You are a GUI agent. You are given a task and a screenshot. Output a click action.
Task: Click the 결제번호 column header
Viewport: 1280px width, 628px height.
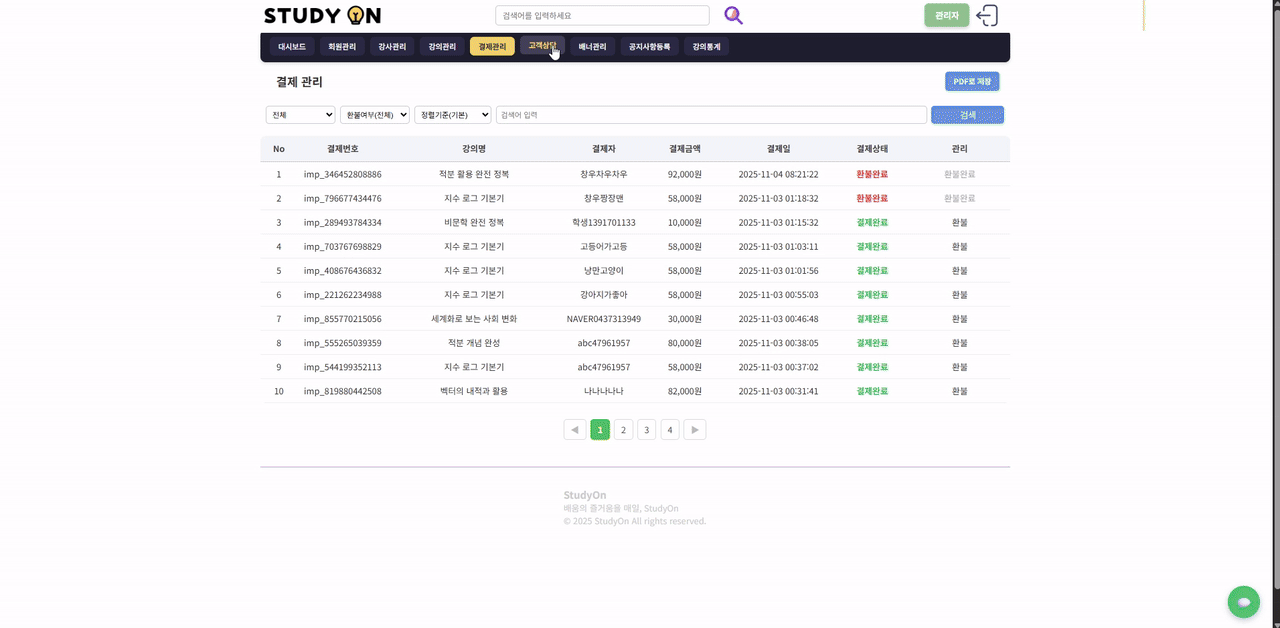[343, 149]
